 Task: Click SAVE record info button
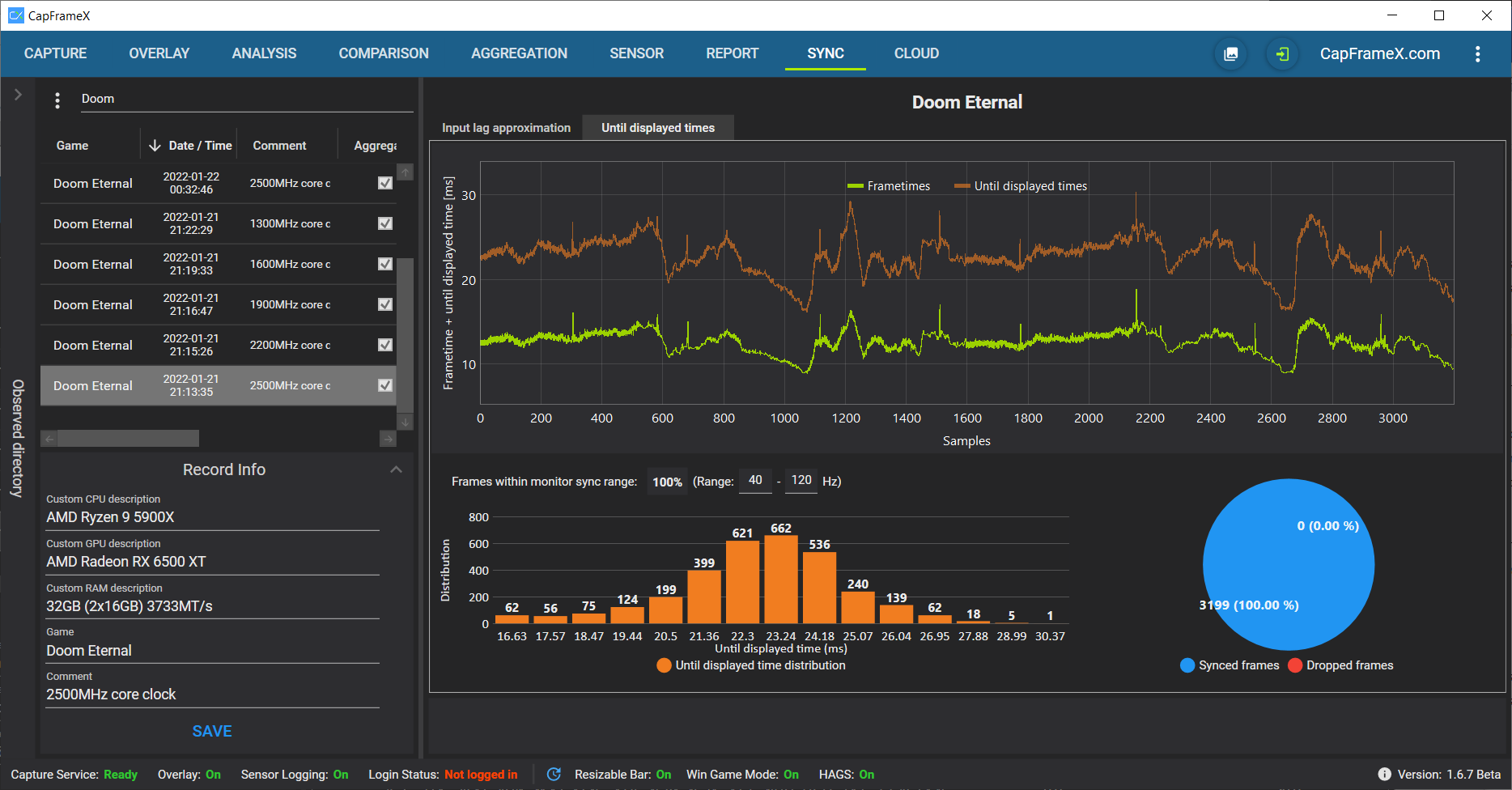(212, 731)
